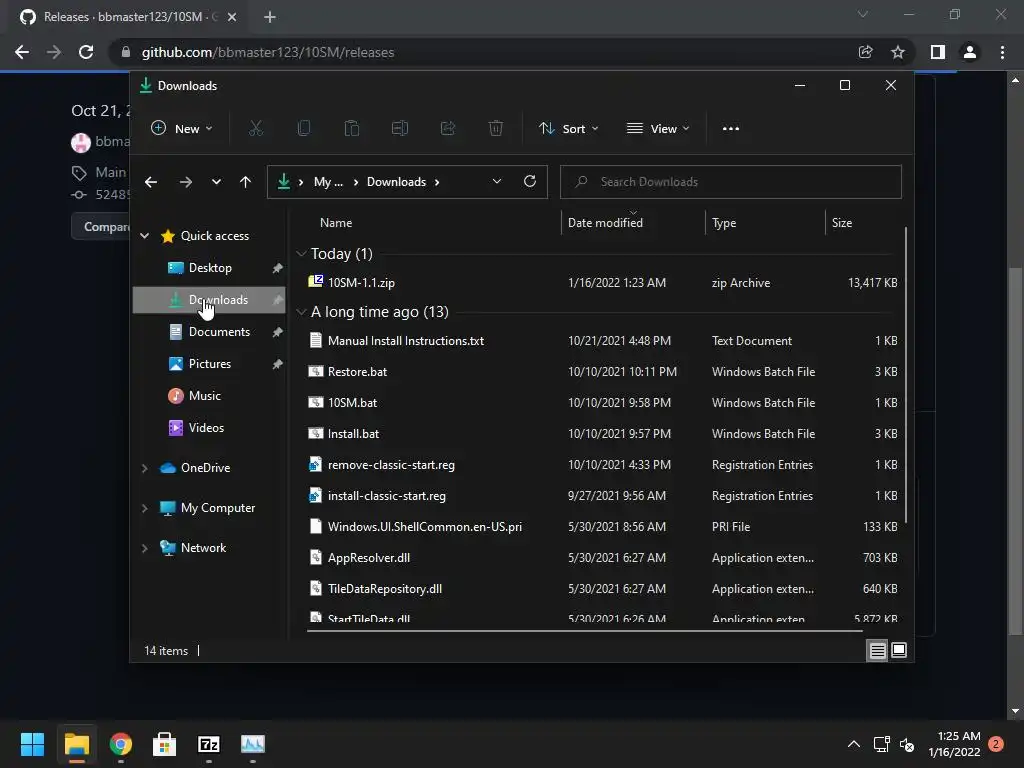Image resolution: width=1024 pixels, height=768 pixels.
Task: Click the Delete trash can icon
Action: tap(496, 129)
